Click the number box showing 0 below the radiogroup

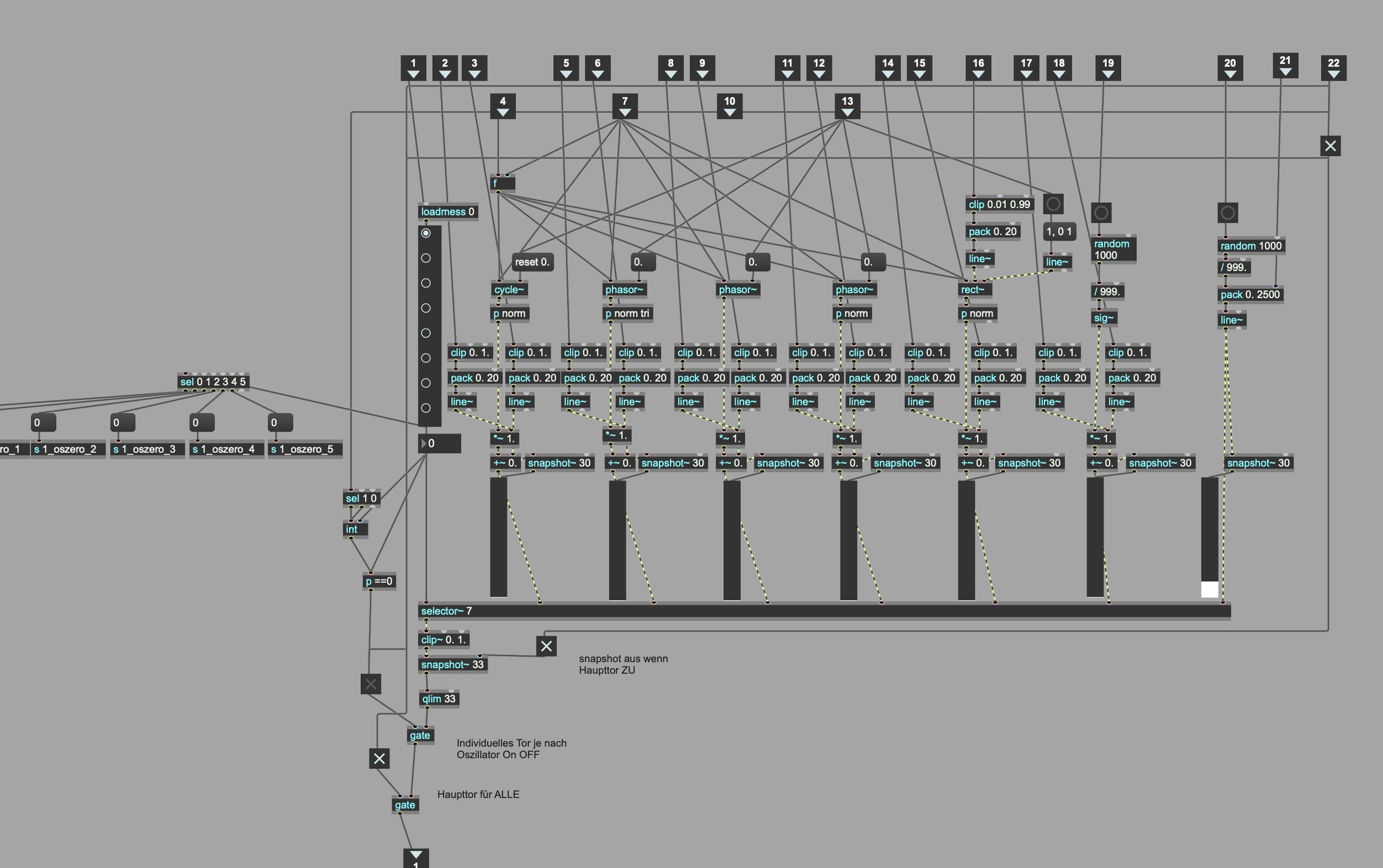[439, 443]
